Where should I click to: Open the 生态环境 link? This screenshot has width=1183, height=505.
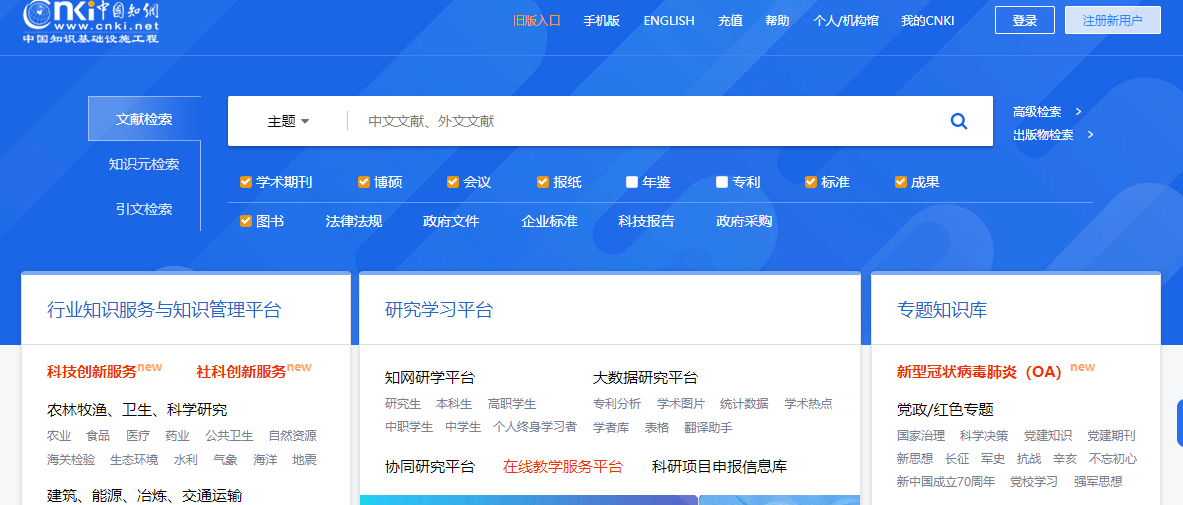[x=134, y=459]
